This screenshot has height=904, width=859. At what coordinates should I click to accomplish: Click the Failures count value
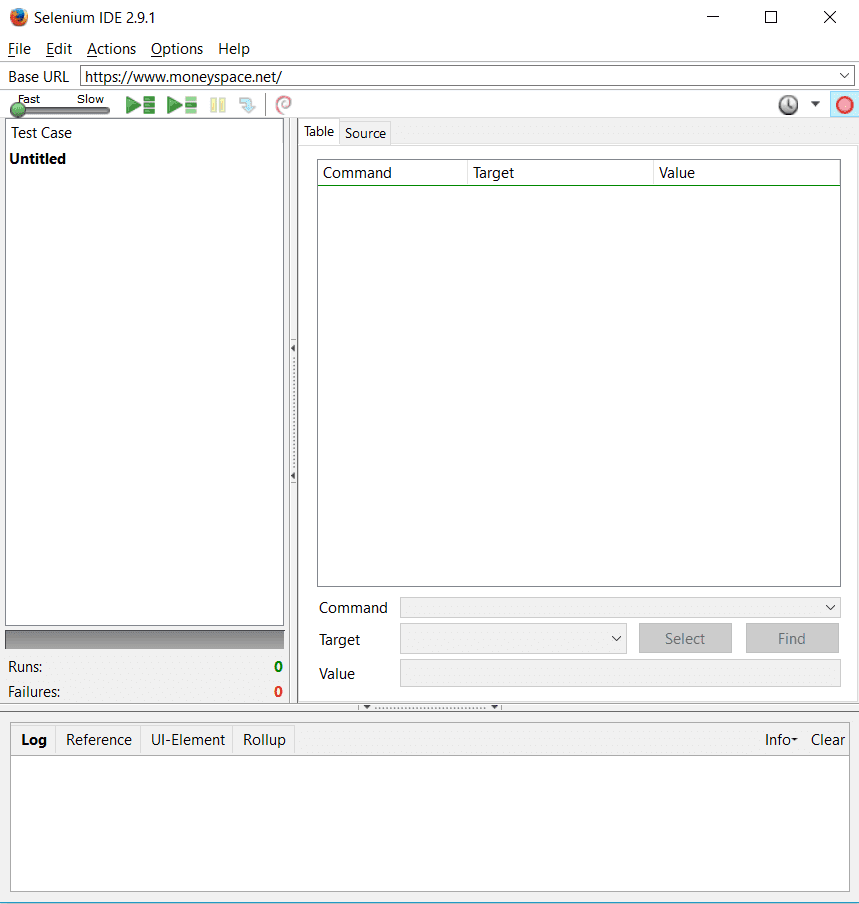point(278,692)
